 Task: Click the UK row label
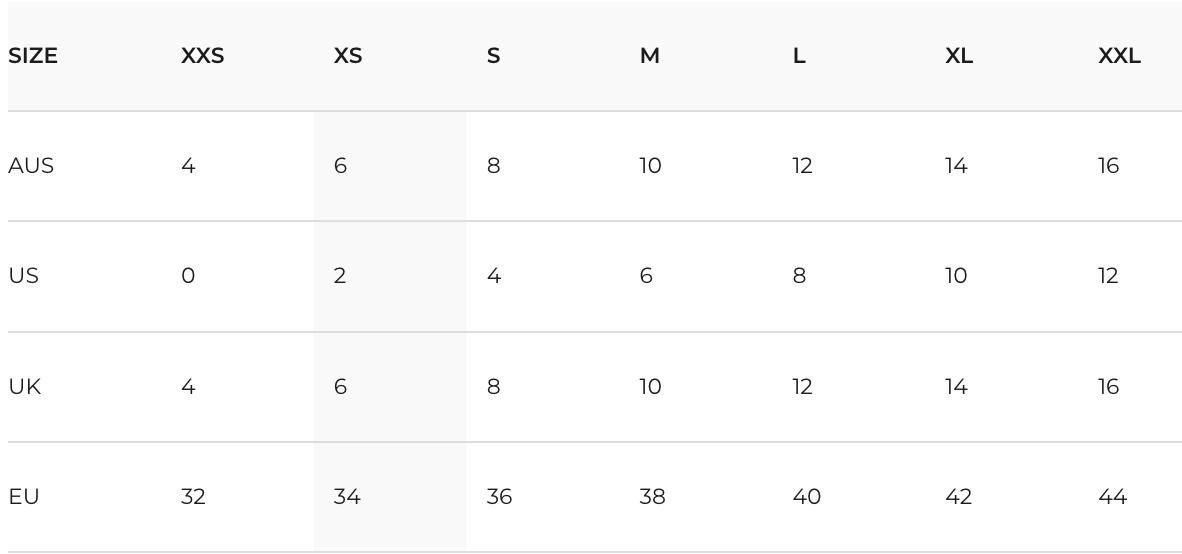24,387
